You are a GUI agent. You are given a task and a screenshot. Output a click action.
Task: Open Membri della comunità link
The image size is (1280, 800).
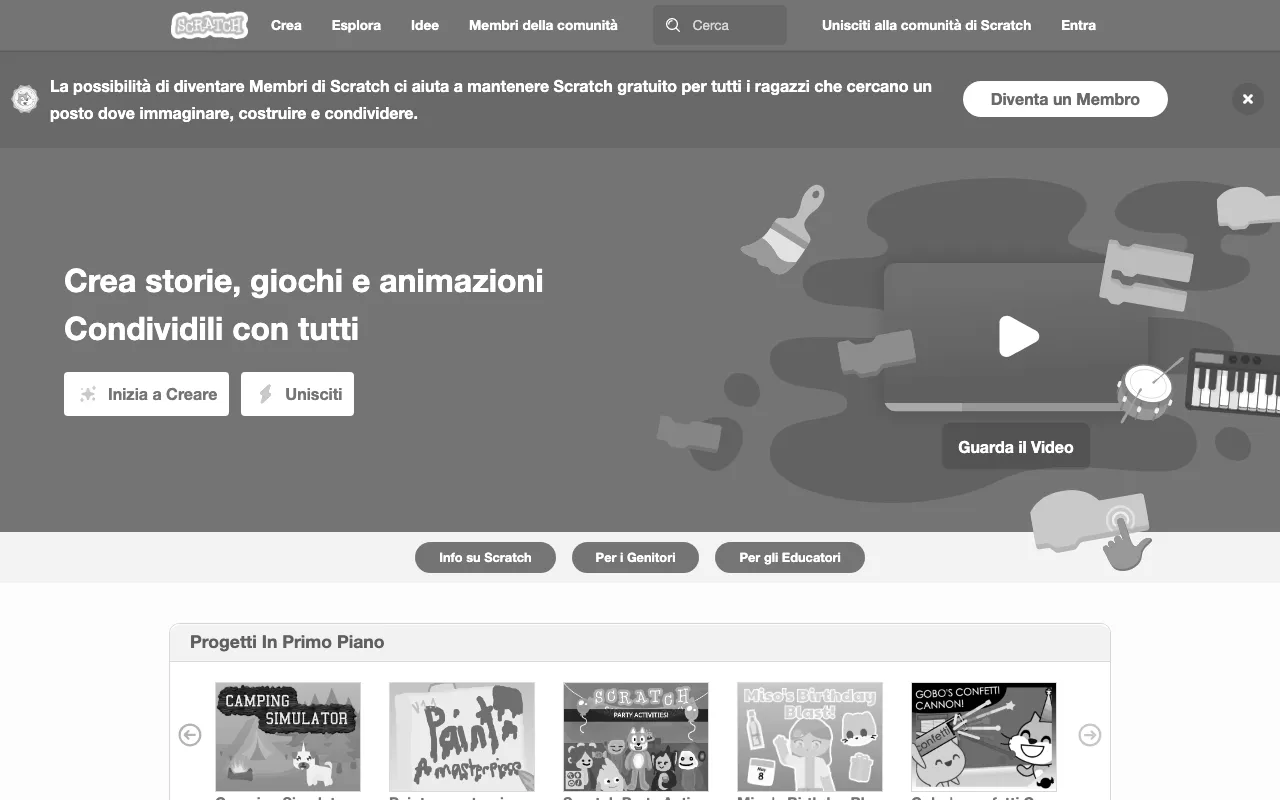point(543,25)
